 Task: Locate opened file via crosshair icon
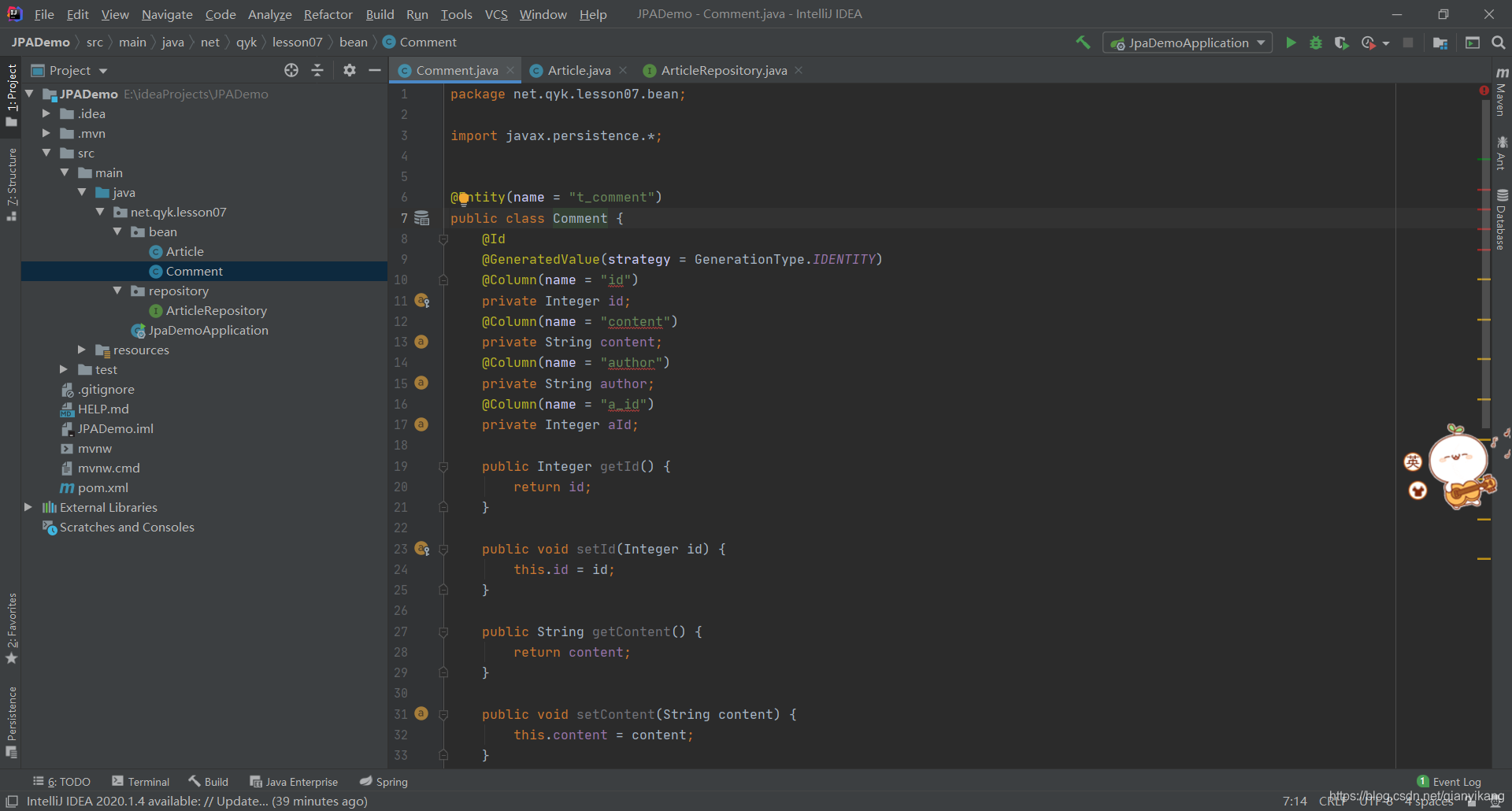coord(291,70)
